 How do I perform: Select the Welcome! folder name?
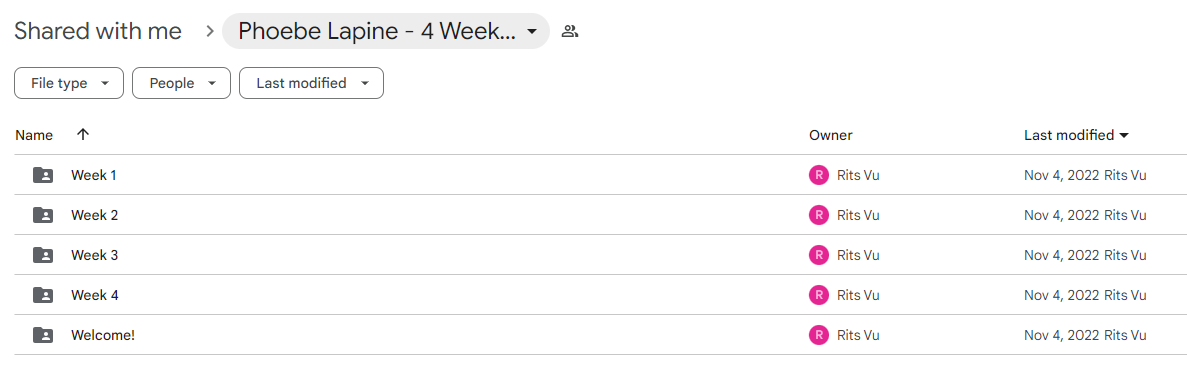click(103, 335)
